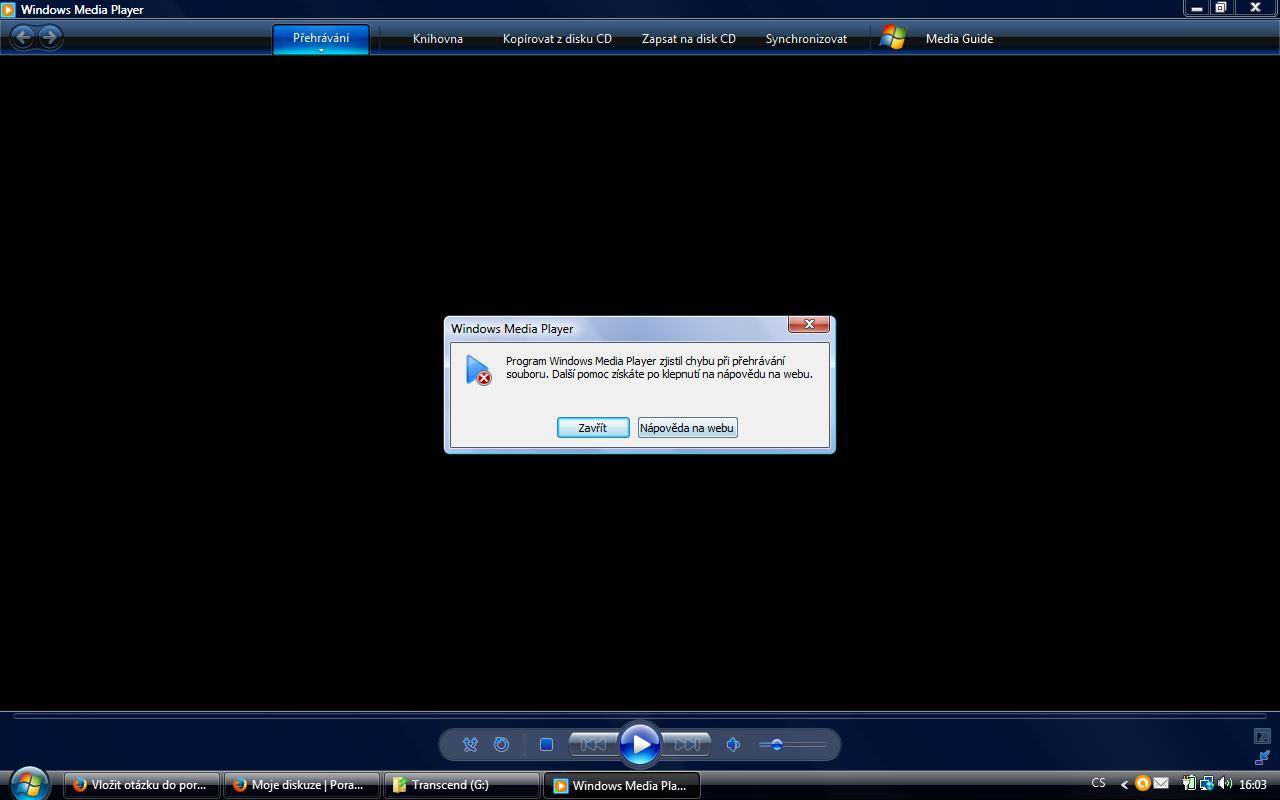This screenshot has height=800, width=1280.
Task: Select the Windows Media Player taskbar button
Action: pyautogui.click(x=622, y=785)
